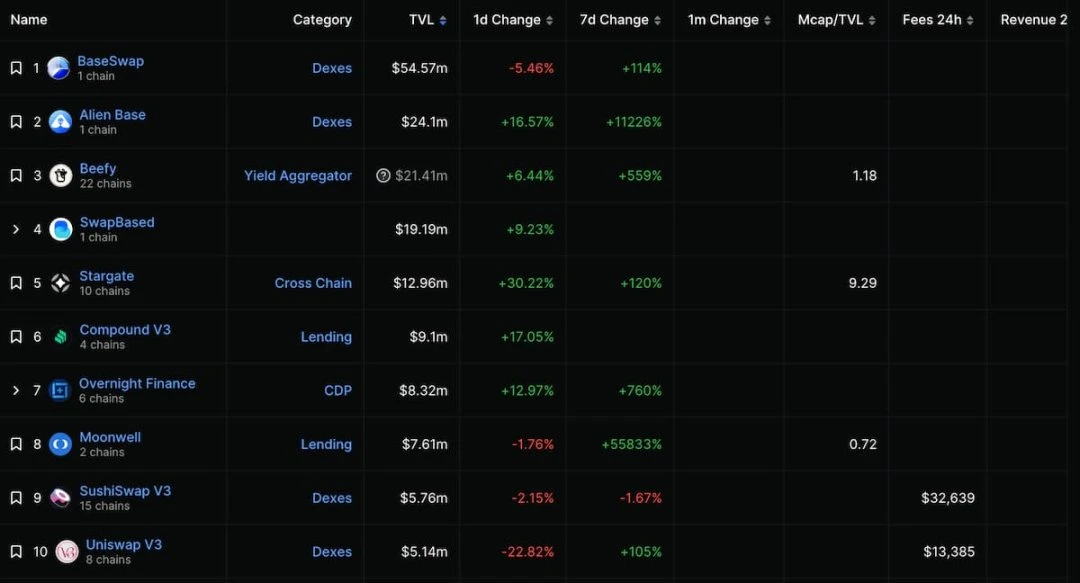Open the Cross Chain category link
This screenshot has height=583, width=1080.
(x=313, y=283)
